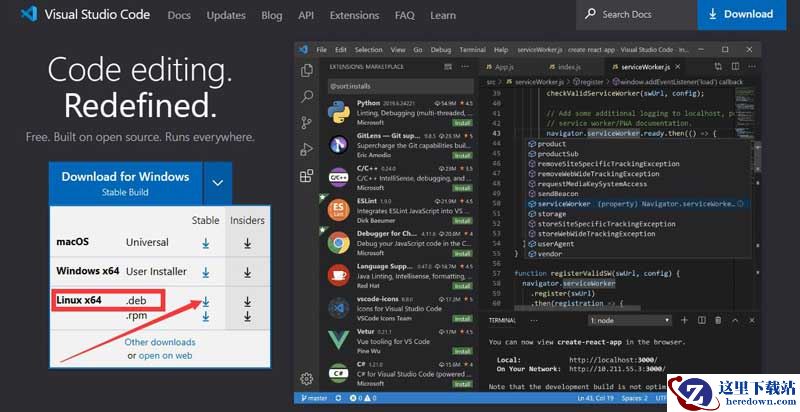Open Explorer icon in VS Code activity bar
800x412 pixels.
[x=307, y=70]
